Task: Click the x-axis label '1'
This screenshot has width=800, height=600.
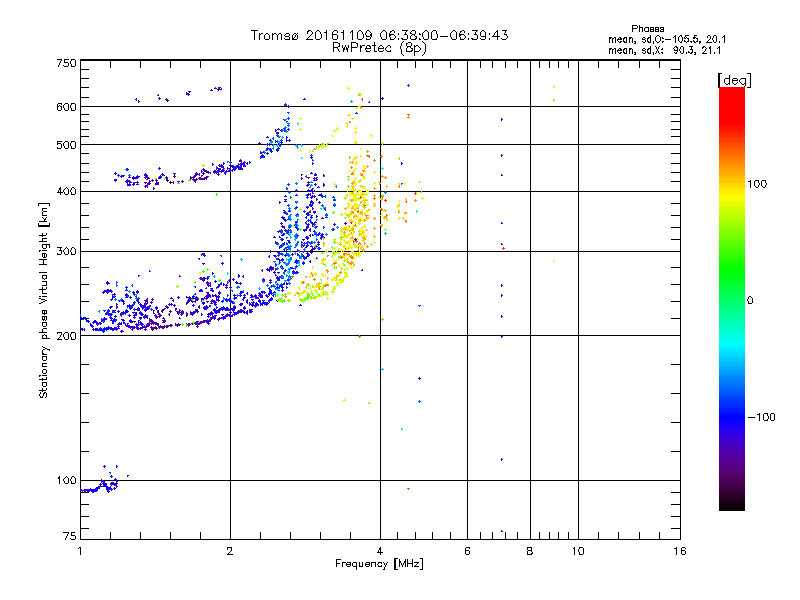Action: coord(80,551)
